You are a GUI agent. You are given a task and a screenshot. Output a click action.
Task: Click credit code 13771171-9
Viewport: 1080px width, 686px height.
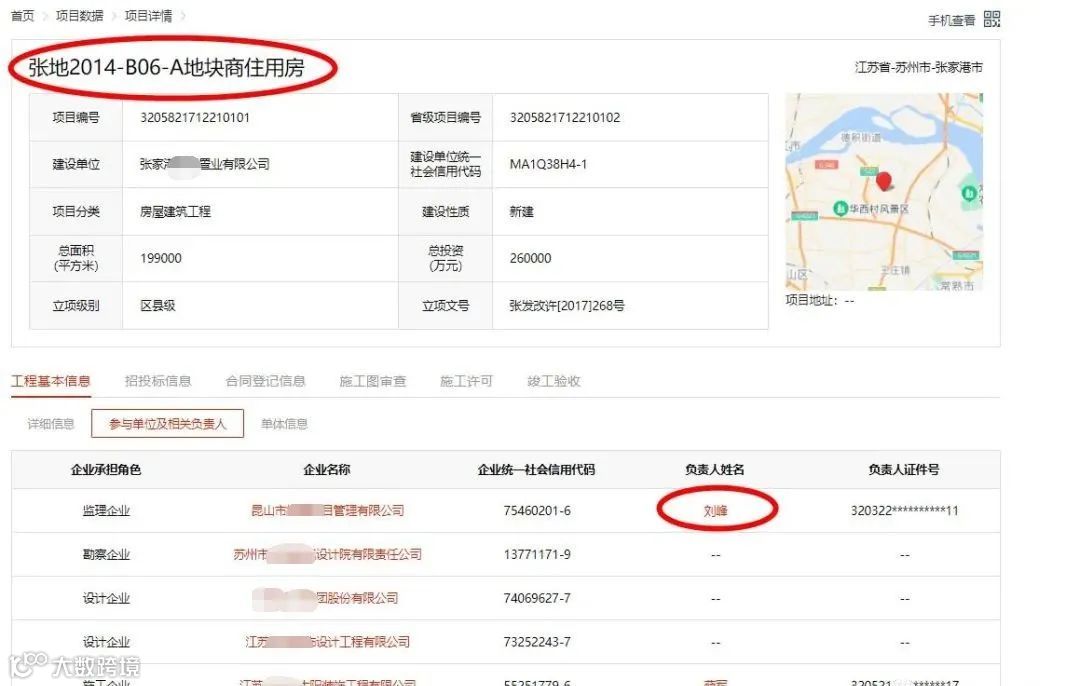tap(537, 554)
